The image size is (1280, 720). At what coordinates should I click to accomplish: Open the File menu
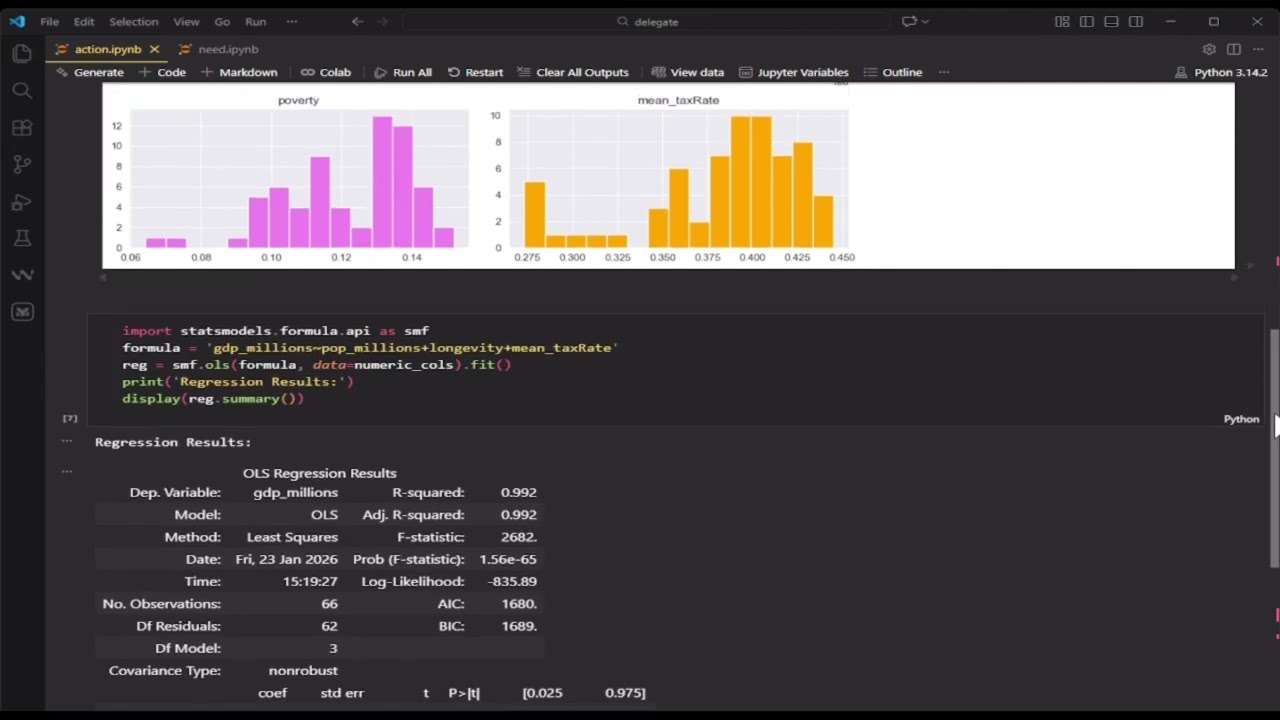49,21
